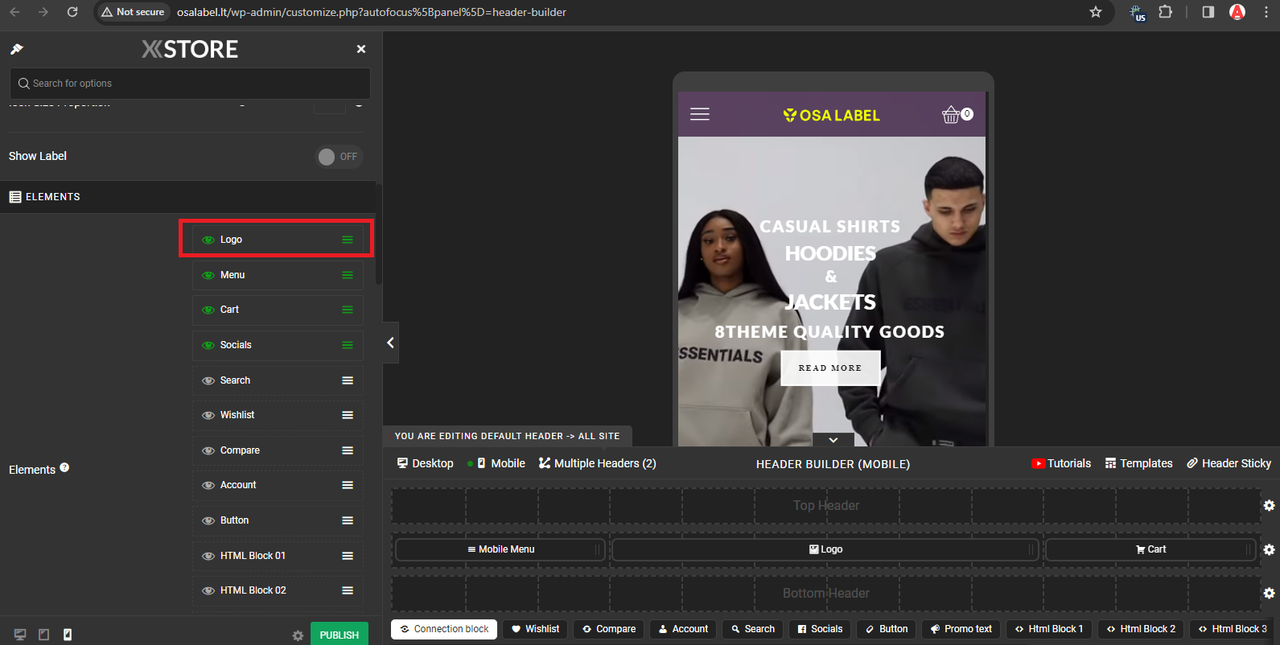Open browser extensions puzzle icon
This screenshot has height=645, width=1280.
(x=1166, y=12)
